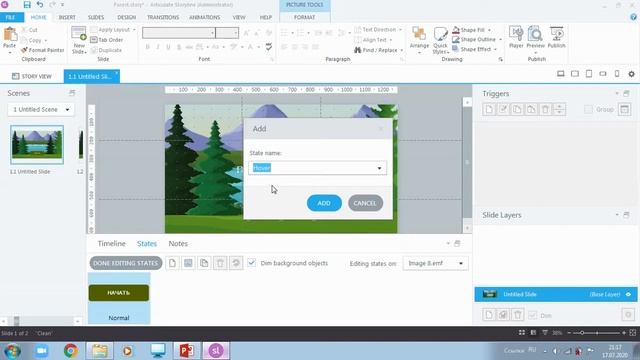Viewport: 640px width, 360px height.
Task: Open the font name dropdown
Action: (x=213, y=33)
